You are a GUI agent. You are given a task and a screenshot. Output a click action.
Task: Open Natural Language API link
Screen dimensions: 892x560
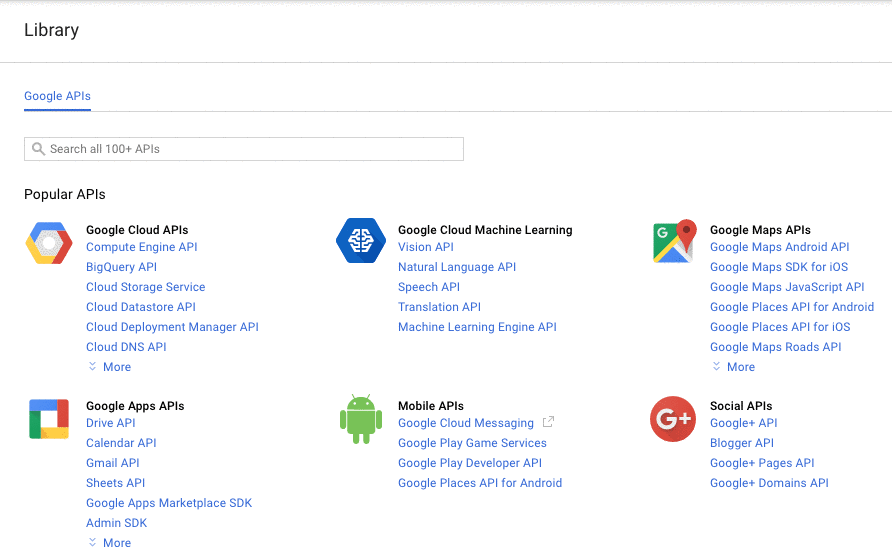(x=457, y=267)
